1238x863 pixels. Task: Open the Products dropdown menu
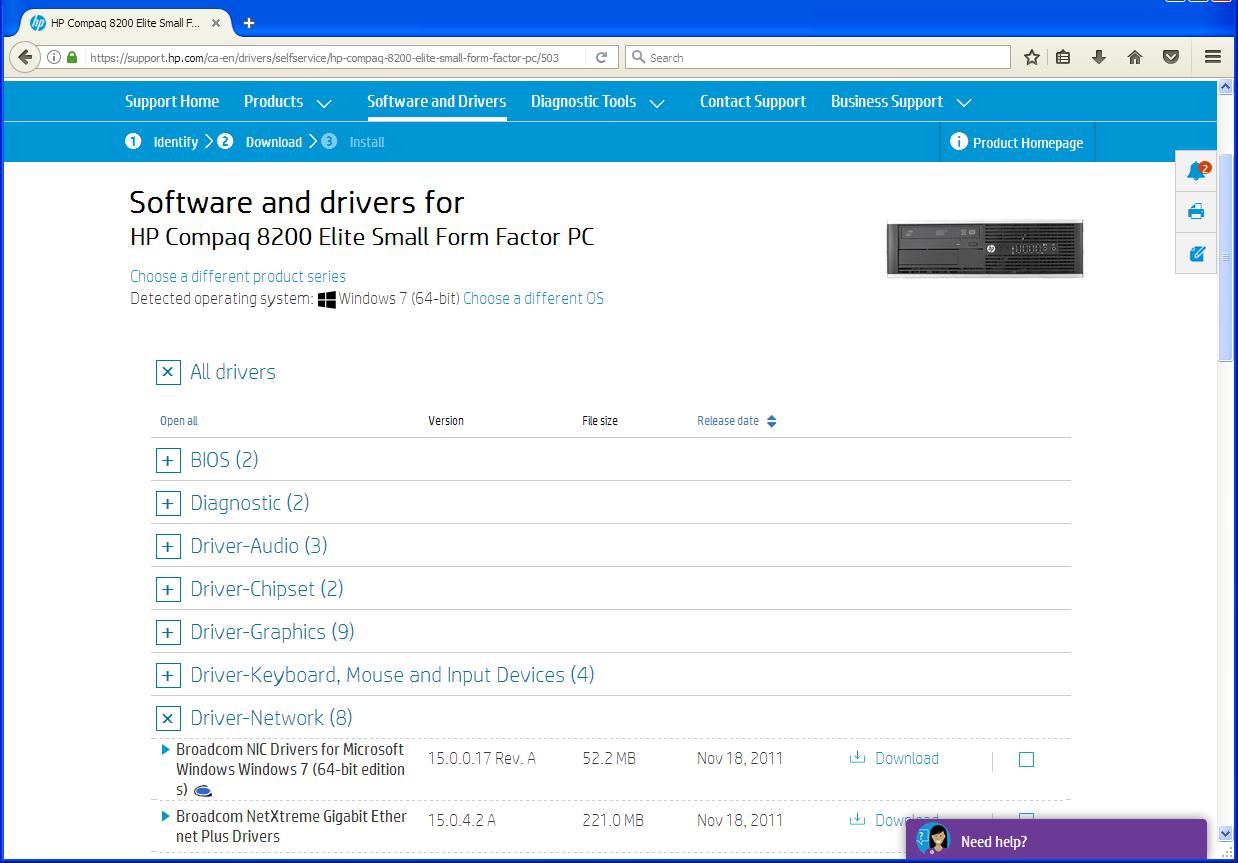click(x=287, y=101)
